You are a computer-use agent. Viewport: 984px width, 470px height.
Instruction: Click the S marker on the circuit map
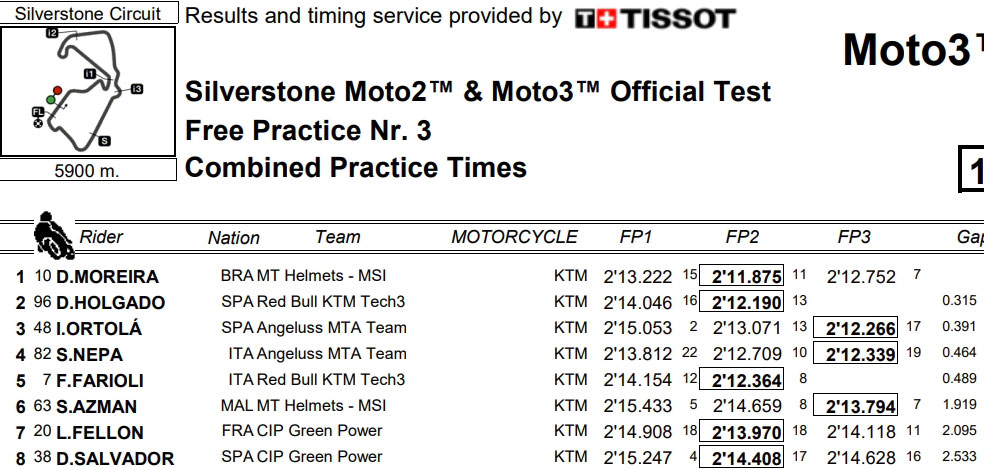pyautogui.click(x=104, y=141)
